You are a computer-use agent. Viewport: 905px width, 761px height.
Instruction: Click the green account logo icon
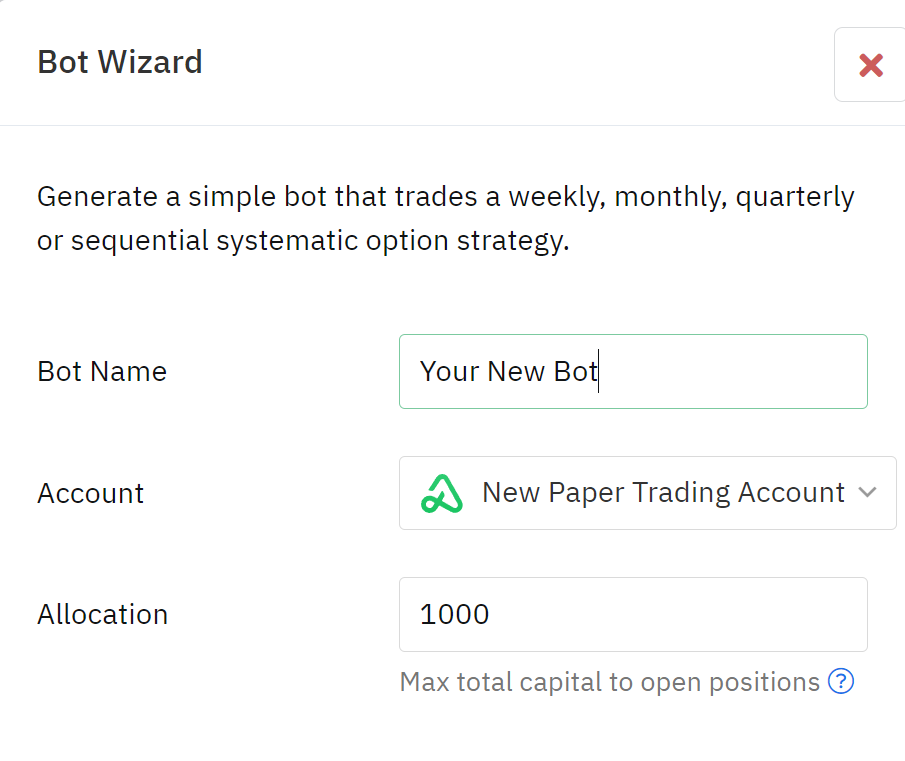[x=442, y=493]
